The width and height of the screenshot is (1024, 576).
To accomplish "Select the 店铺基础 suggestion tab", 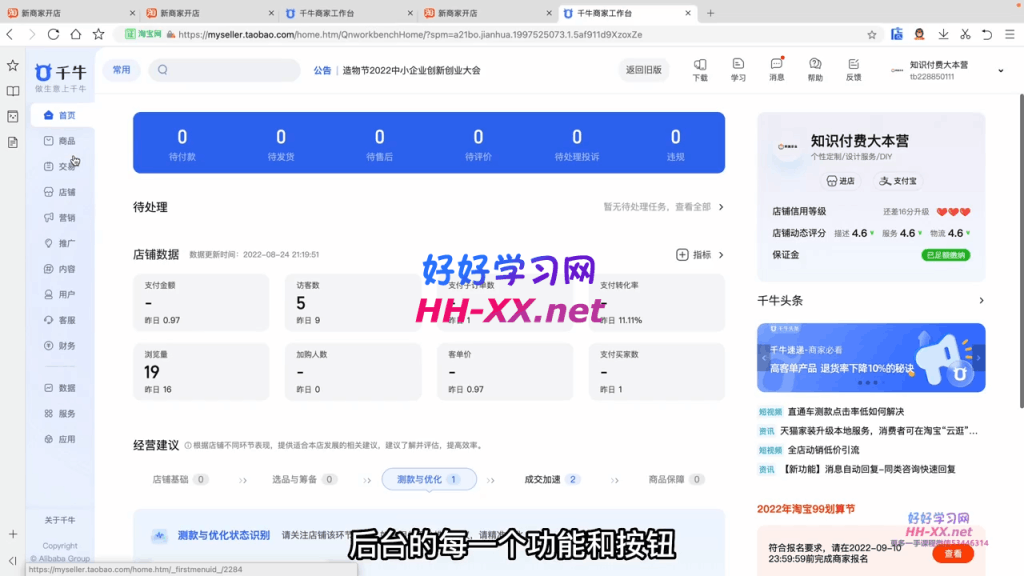I will pyautogui.click(x=180, y=479).
